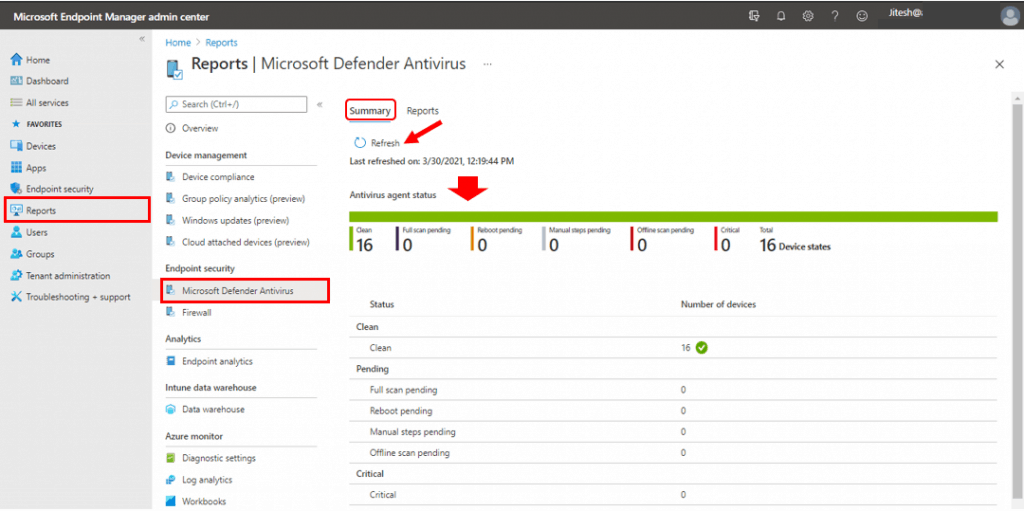
Task: Click the vertical scrollbar of content pane
Action: (x=1017, y=301)
